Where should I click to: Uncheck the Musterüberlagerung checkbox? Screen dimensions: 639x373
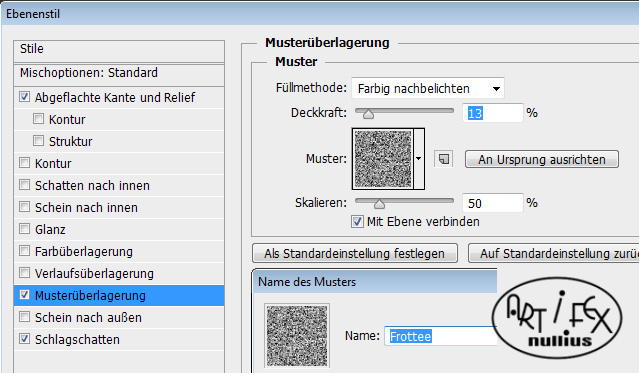click(x=24, y=295)
